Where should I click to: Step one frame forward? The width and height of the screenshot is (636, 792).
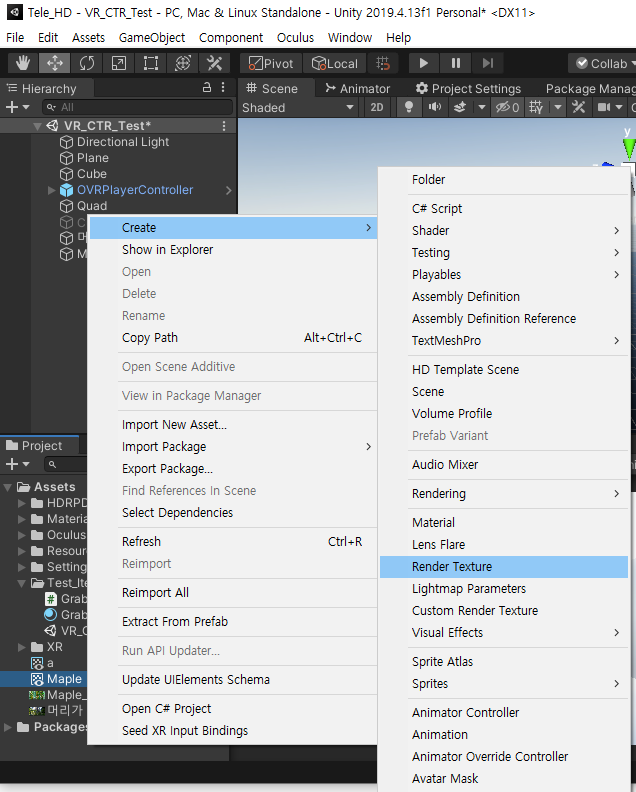click(487, 63)
